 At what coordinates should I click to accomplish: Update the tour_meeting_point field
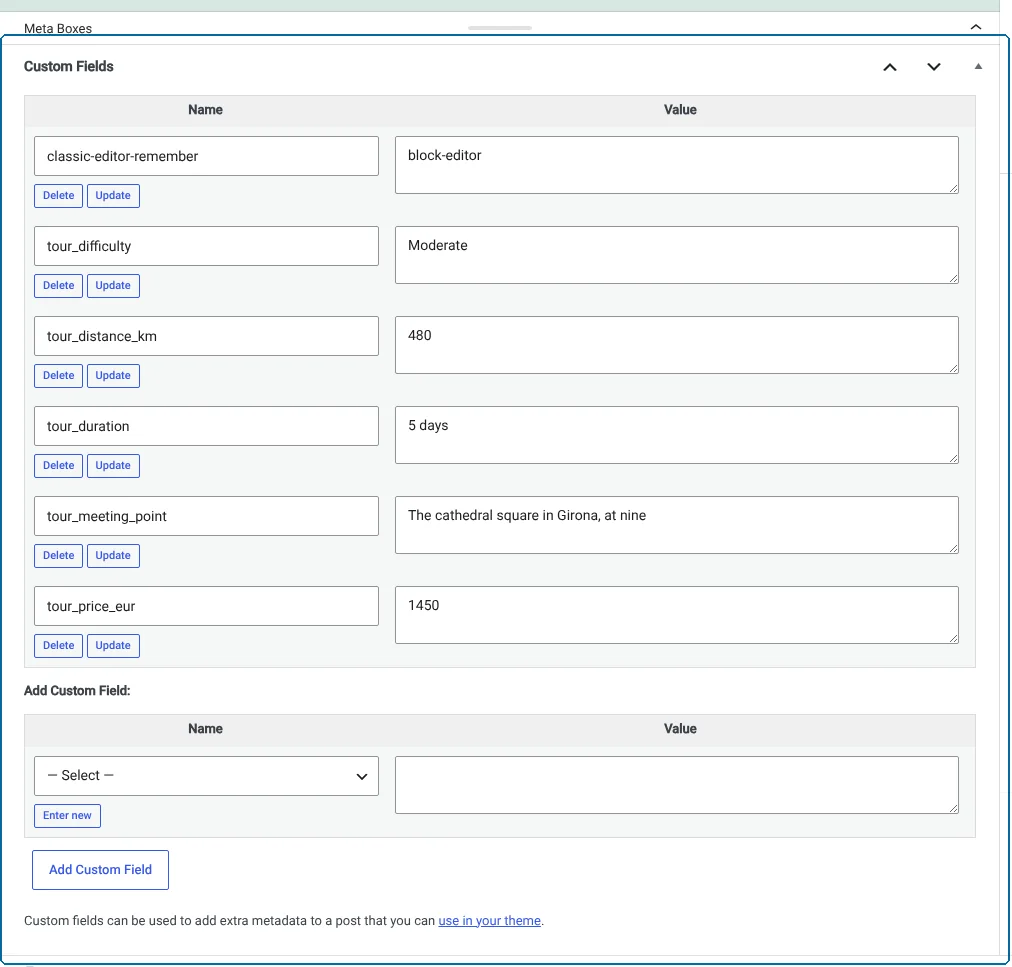pyautogui.click(x=113, y=556)
